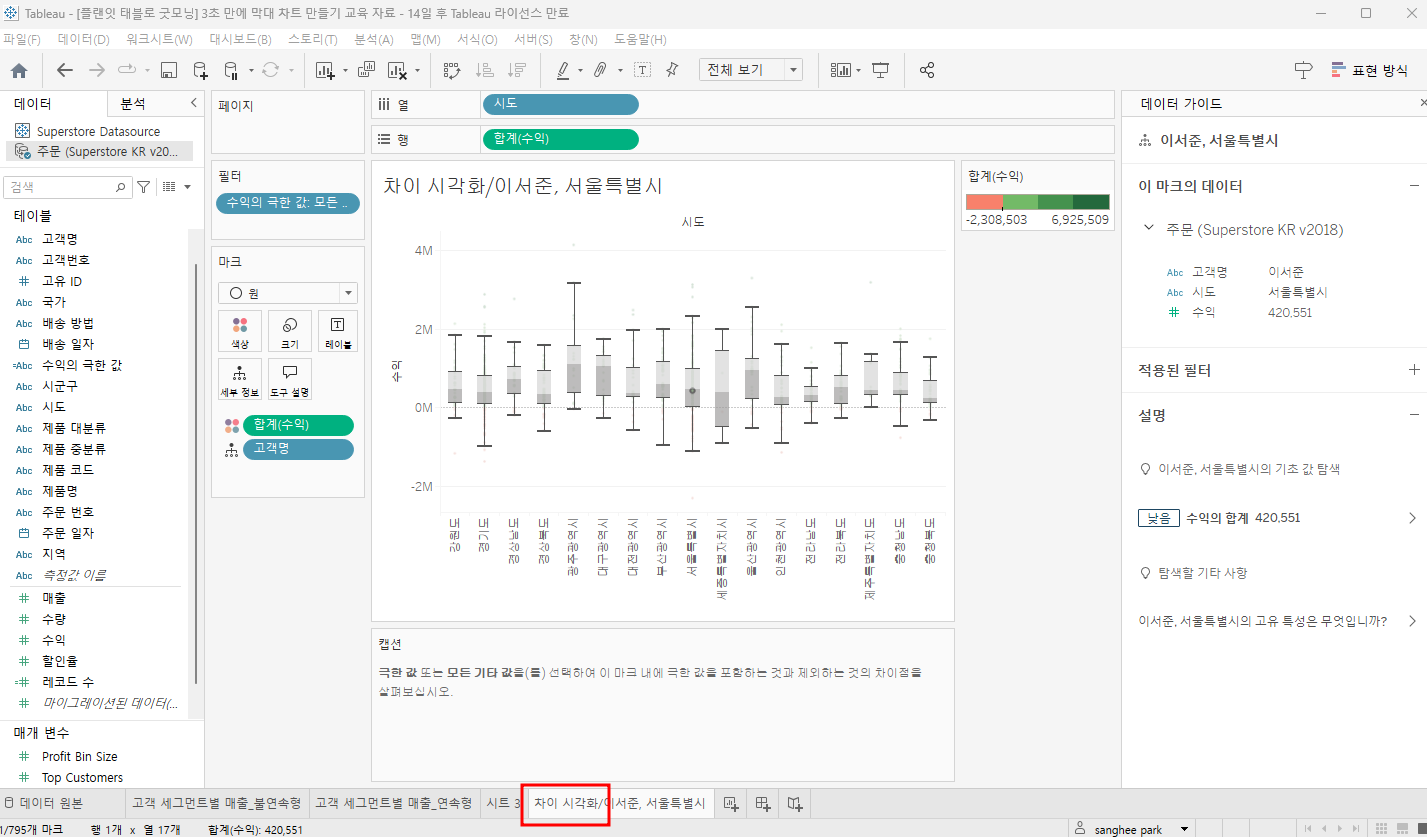The width and height of the screenshot is (1427, 837).
Task: Expand the 고유 특성 question row
Action: click(x=1412, y=621)
